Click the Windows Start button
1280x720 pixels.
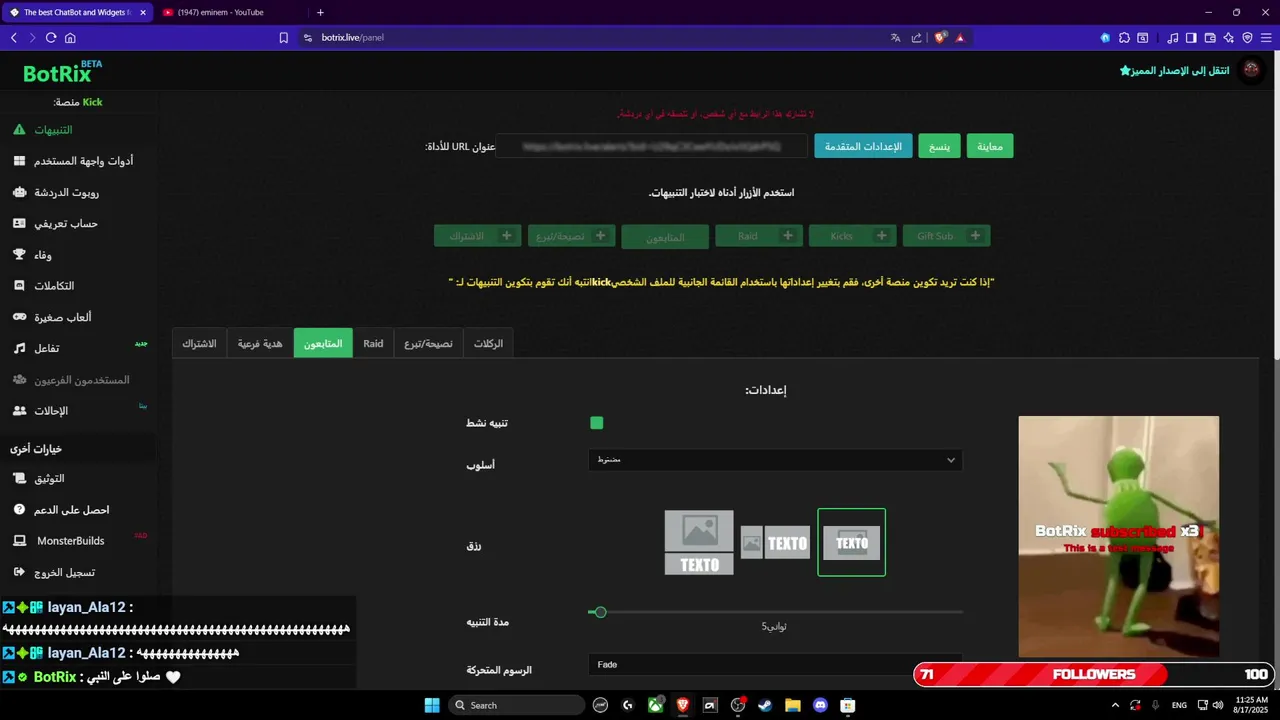click(432, 705)
